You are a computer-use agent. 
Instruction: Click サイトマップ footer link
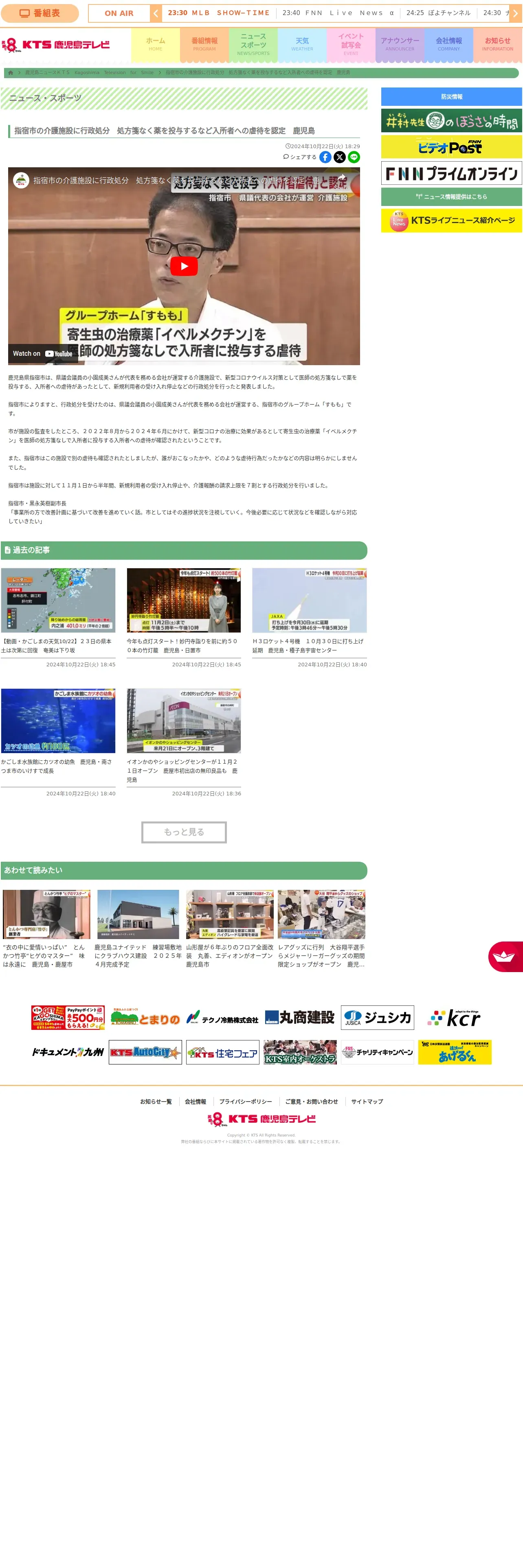[367, 1102]
